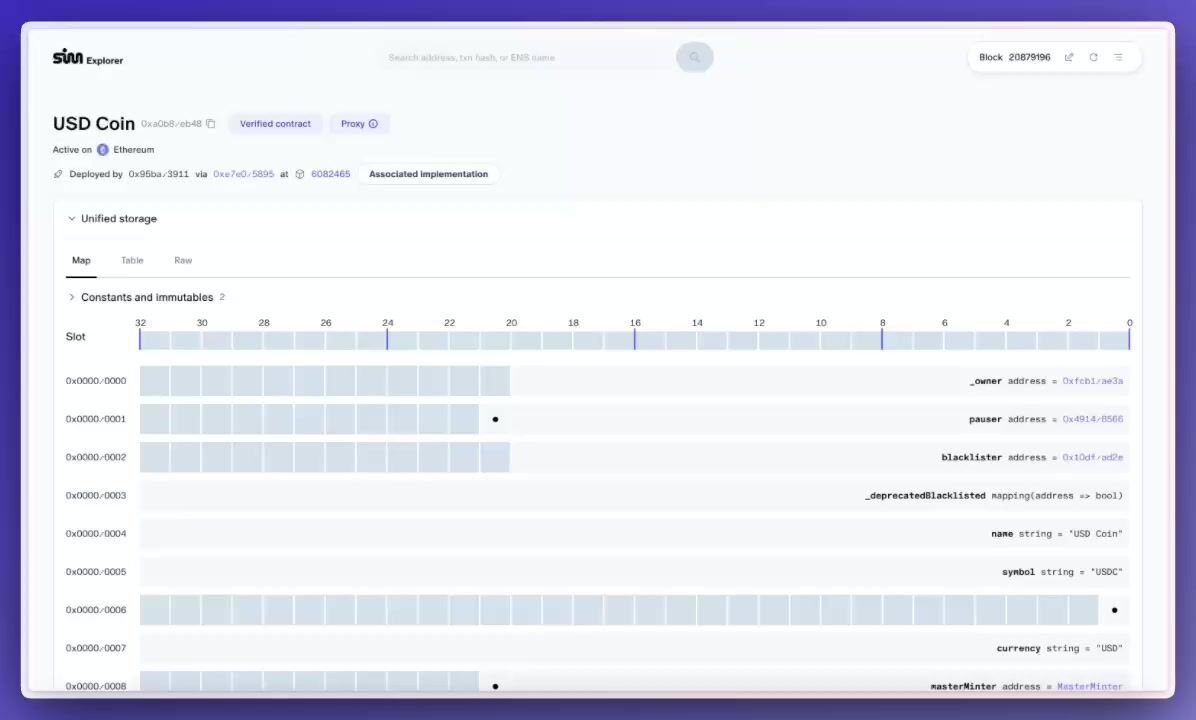The image size is (1196, 720).
Task: Click the block cube icon near 6082465
Action: [x=300, y=174]
